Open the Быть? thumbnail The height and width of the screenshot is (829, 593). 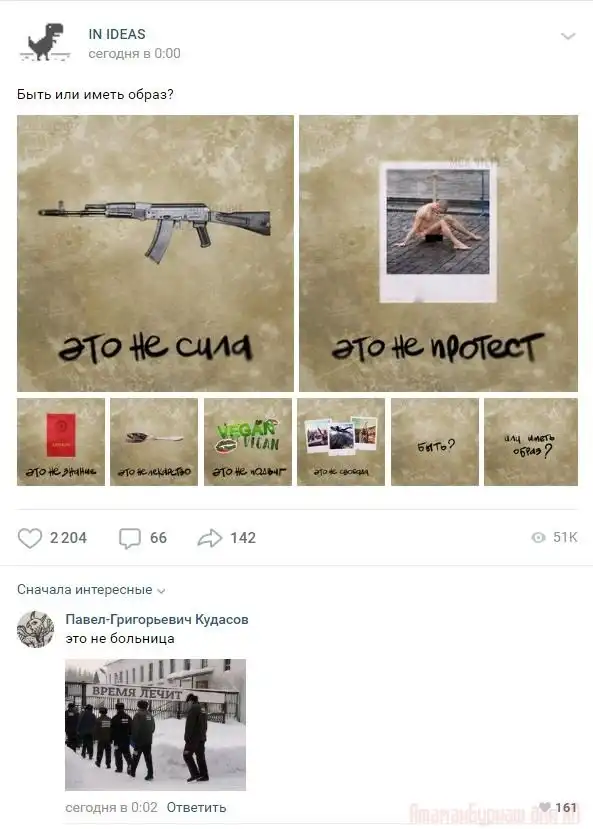(435, 442)
